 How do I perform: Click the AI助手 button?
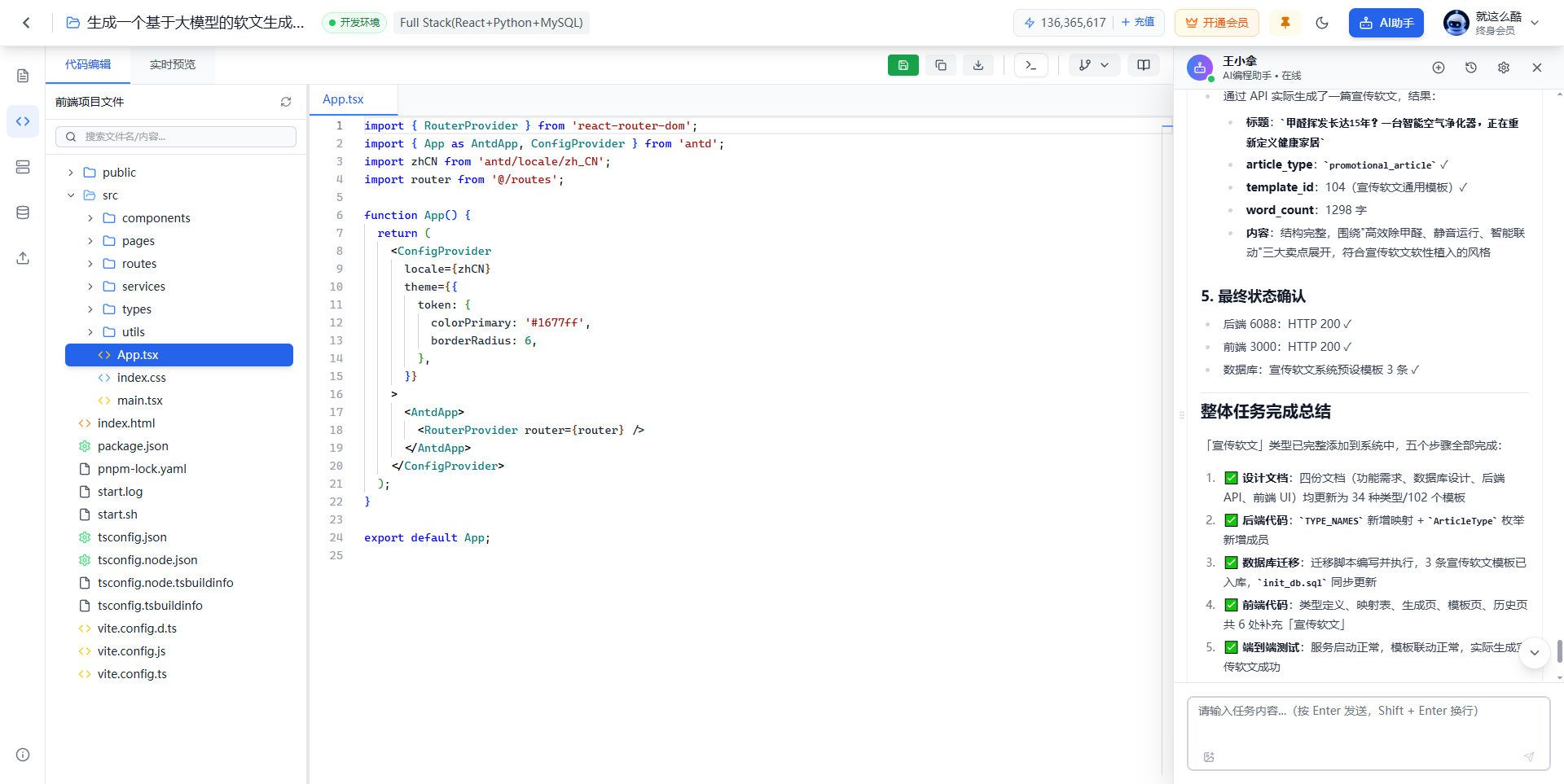(x=1386, y=23)
